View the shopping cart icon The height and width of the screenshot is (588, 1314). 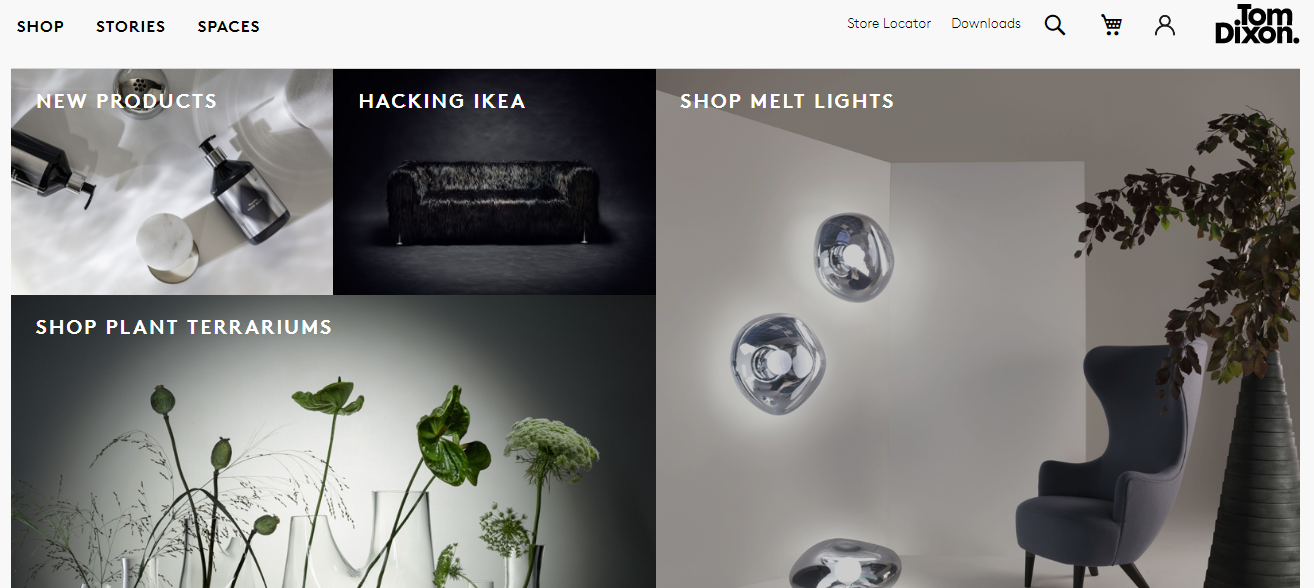pyautogui.click(x=1111, y=25)
